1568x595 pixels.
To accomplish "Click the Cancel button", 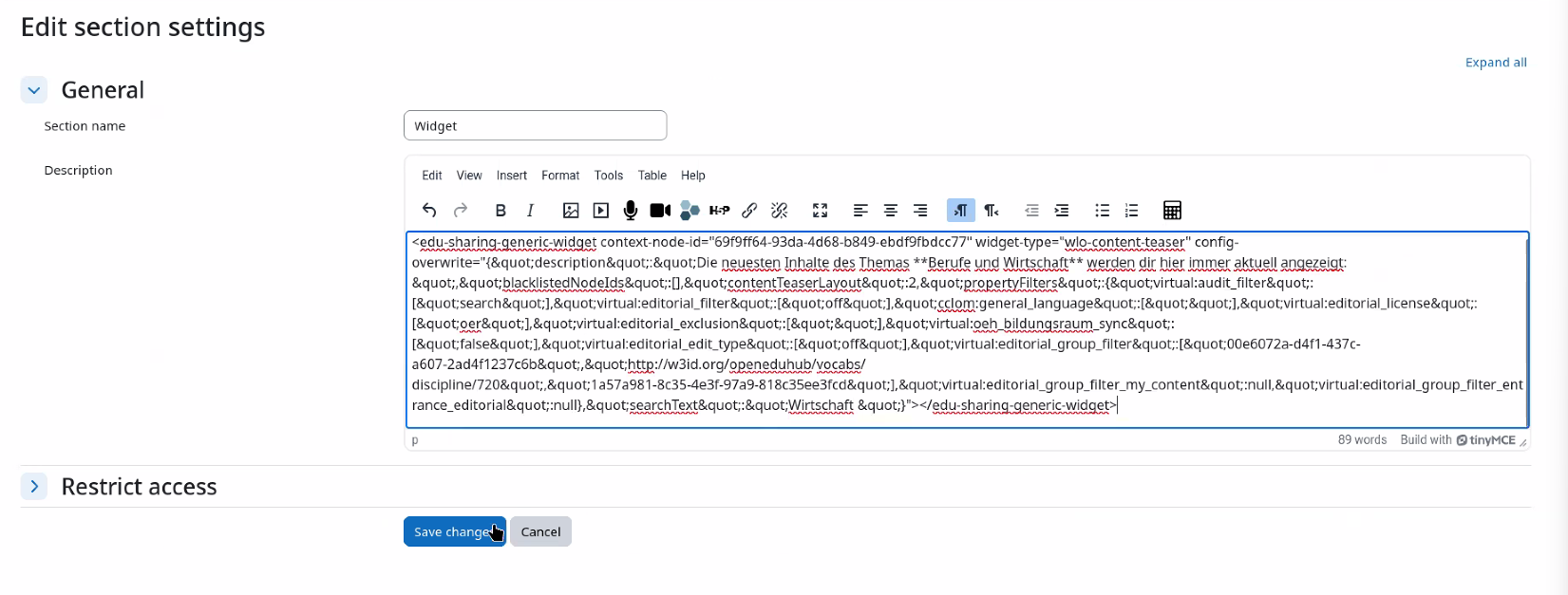I will [x=540, y=531].
